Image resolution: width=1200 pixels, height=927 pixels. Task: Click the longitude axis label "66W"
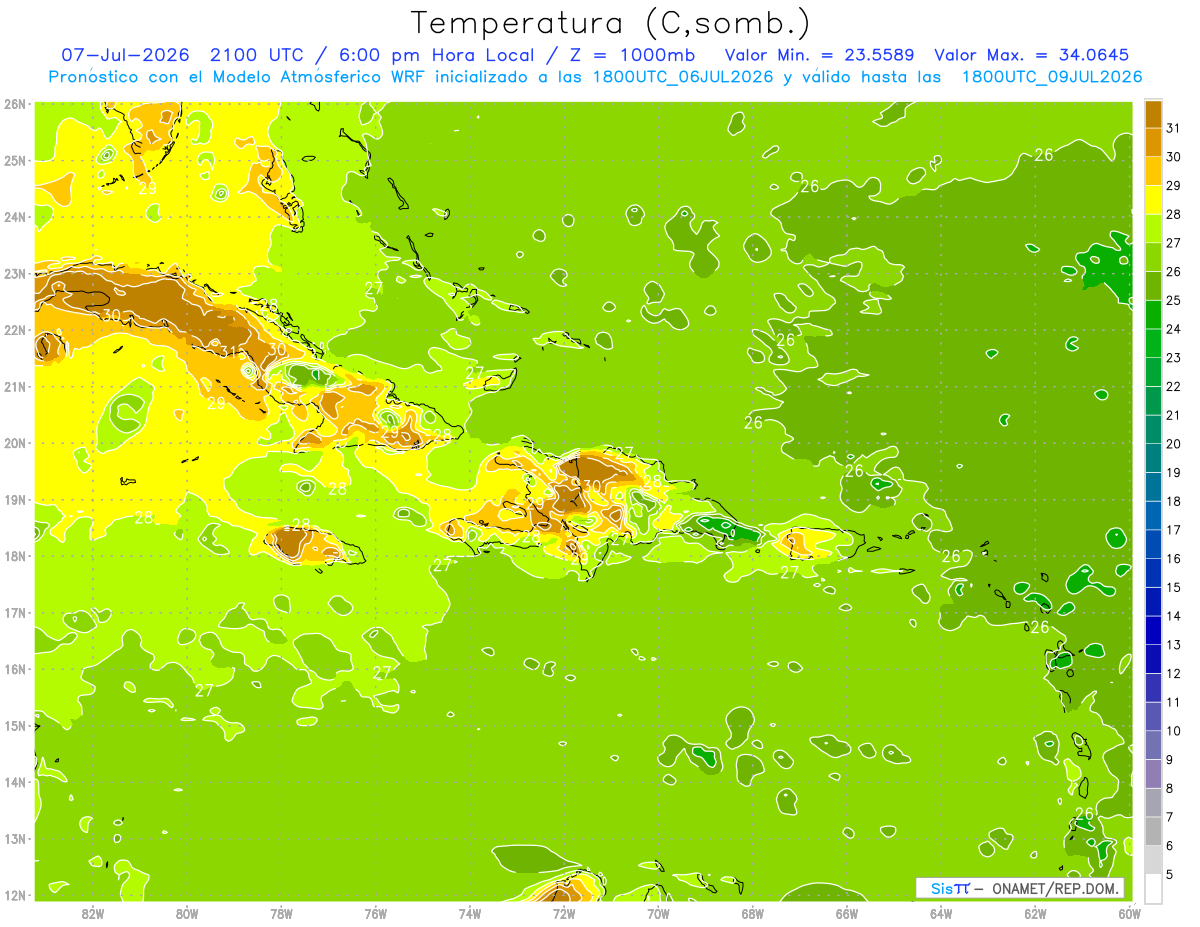[847, 912]
